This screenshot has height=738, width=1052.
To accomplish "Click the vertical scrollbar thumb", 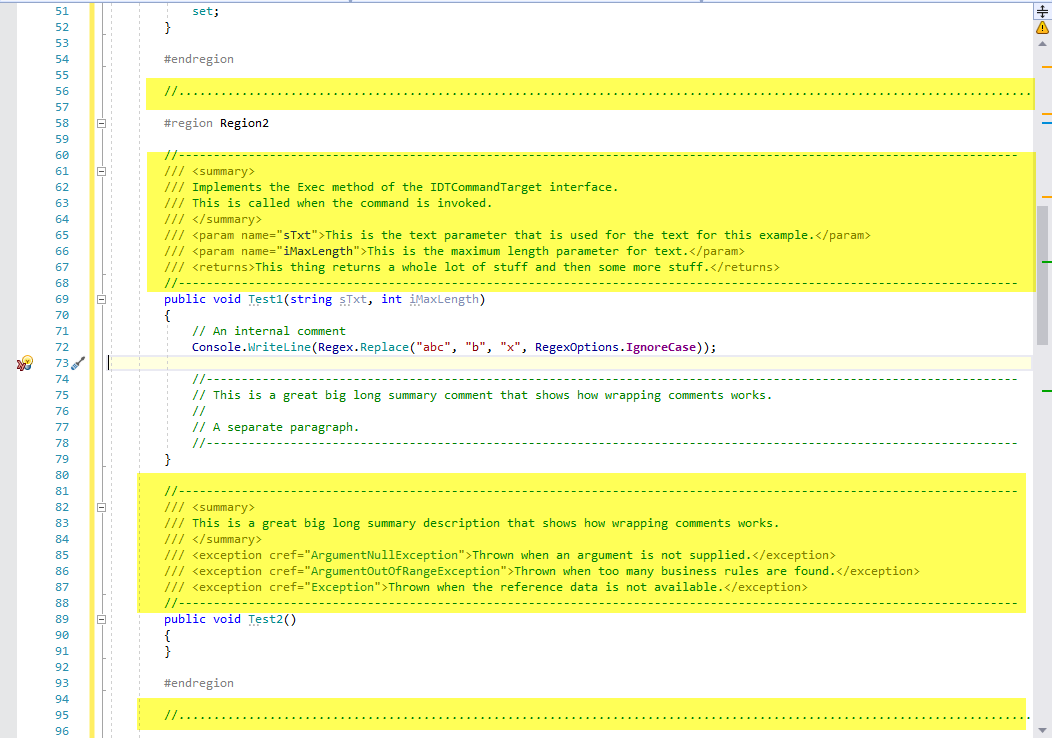I will (1042, 275).
